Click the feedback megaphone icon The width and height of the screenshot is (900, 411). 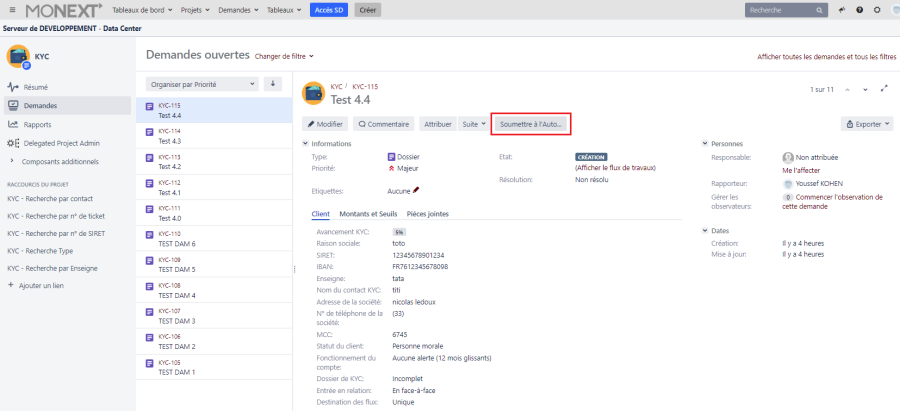[842, 9]
